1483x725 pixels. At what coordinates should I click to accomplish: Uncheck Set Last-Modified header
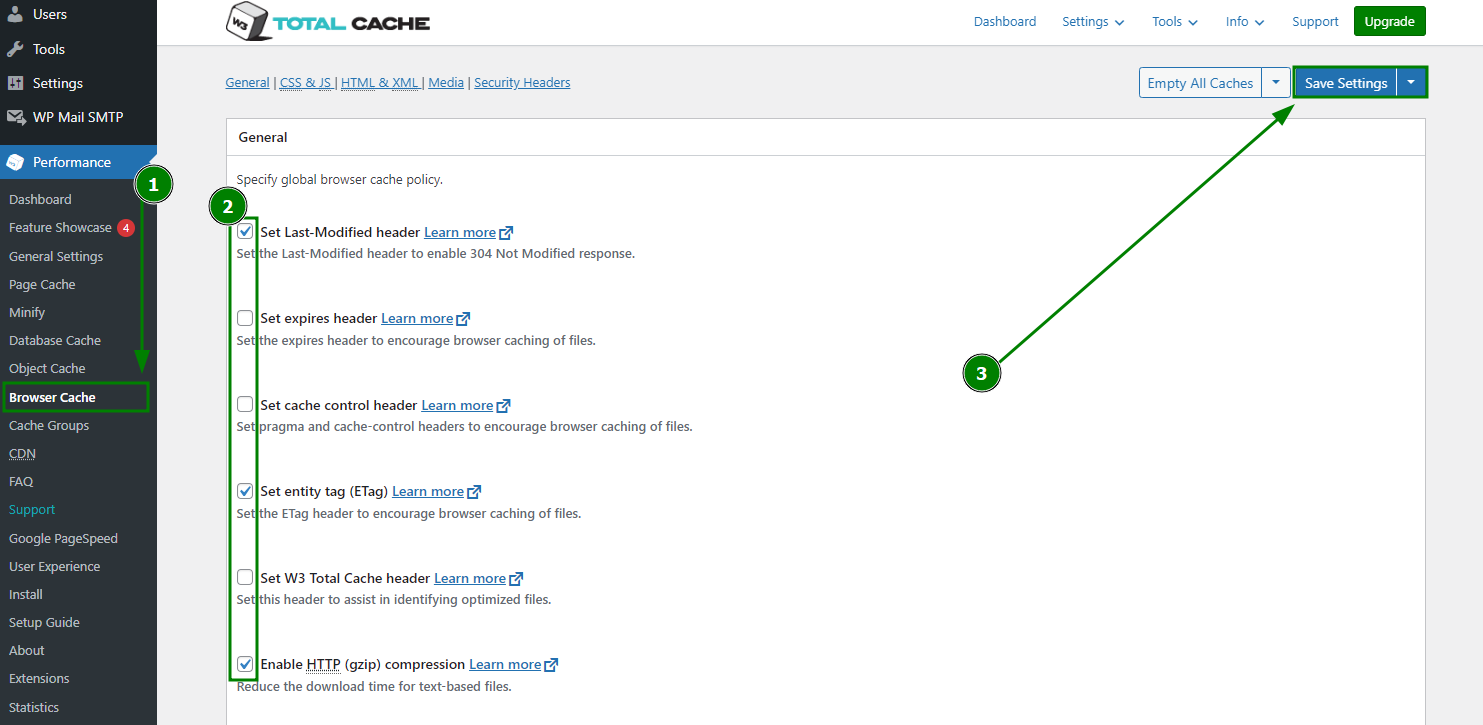[245, 231]
